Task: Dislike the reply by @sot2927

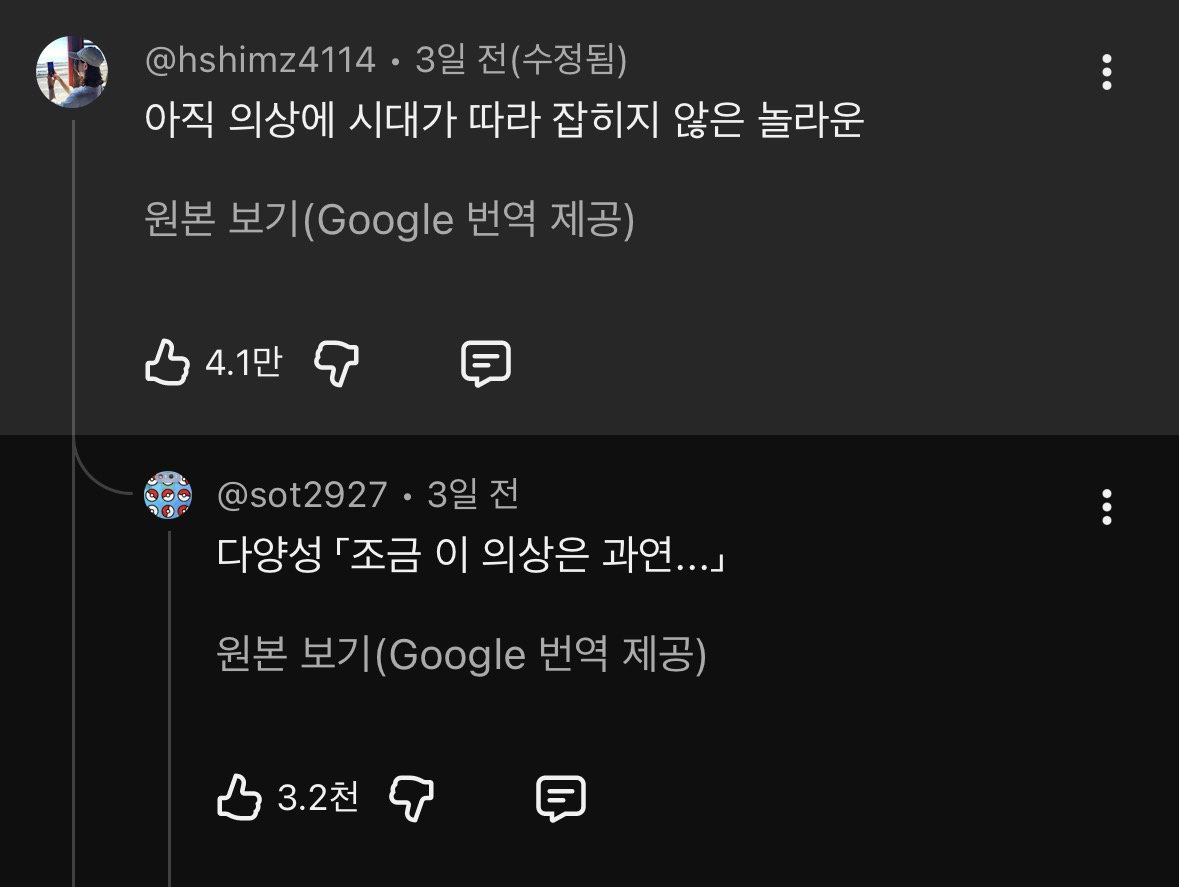Action: (411, 798)
